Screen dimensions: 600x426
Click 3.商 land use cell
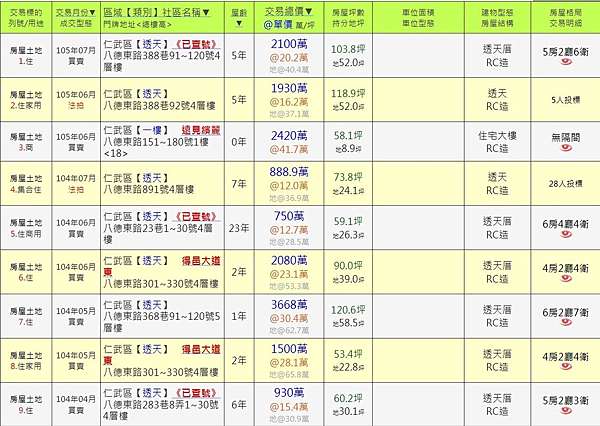(x=26, y=147)
